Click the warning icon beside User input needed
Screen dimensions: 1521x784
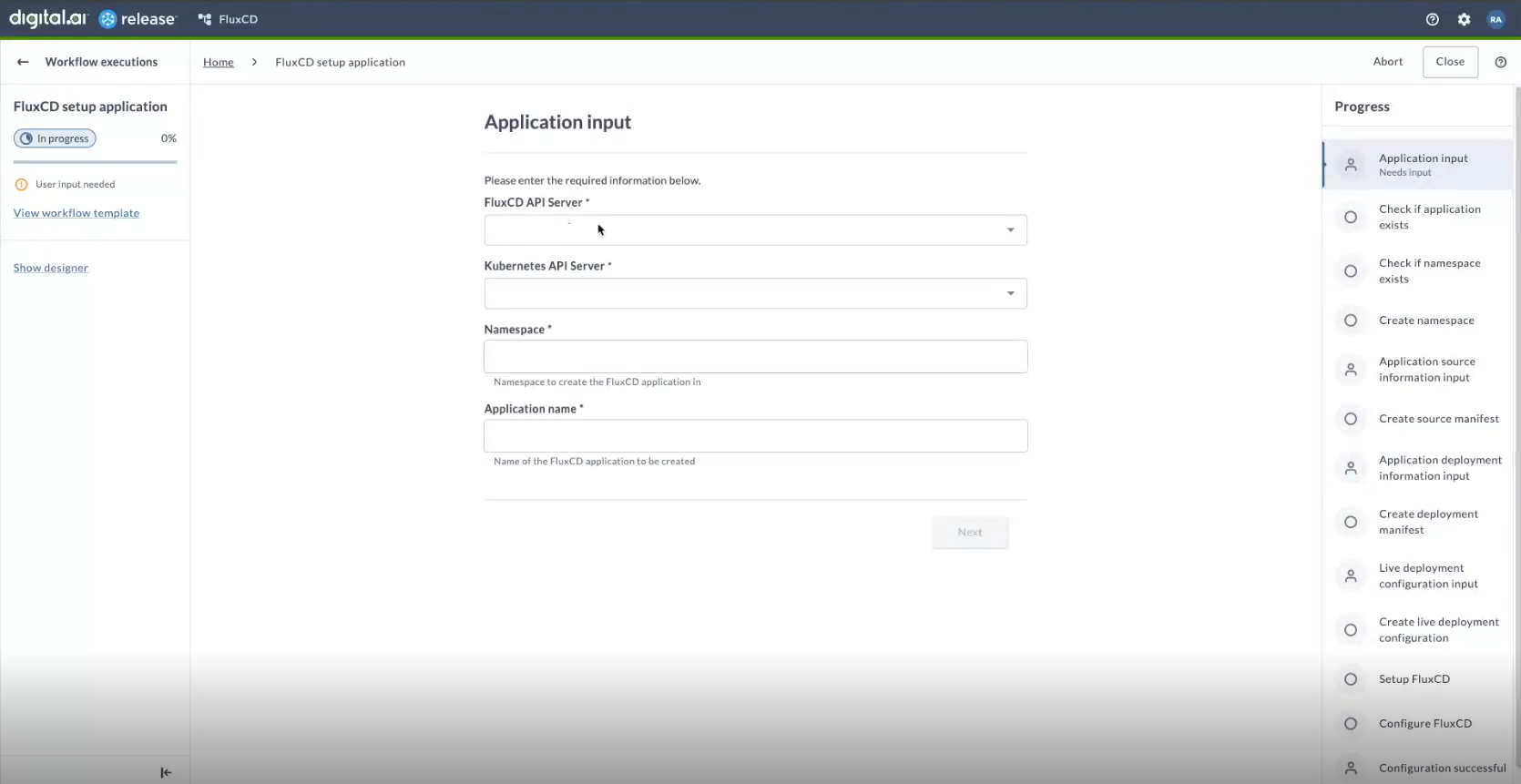click(x=22, y=184)
